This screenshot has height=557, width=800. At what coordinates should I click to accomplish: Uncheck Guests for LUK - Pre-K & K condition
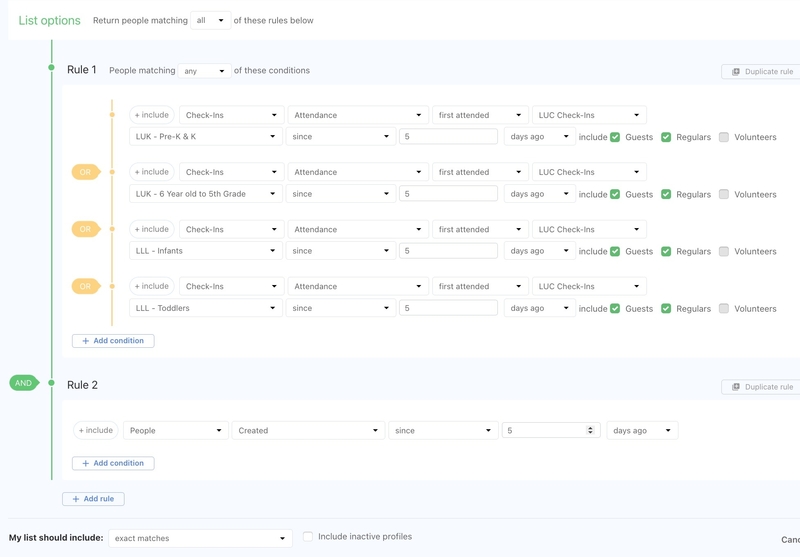615,137
